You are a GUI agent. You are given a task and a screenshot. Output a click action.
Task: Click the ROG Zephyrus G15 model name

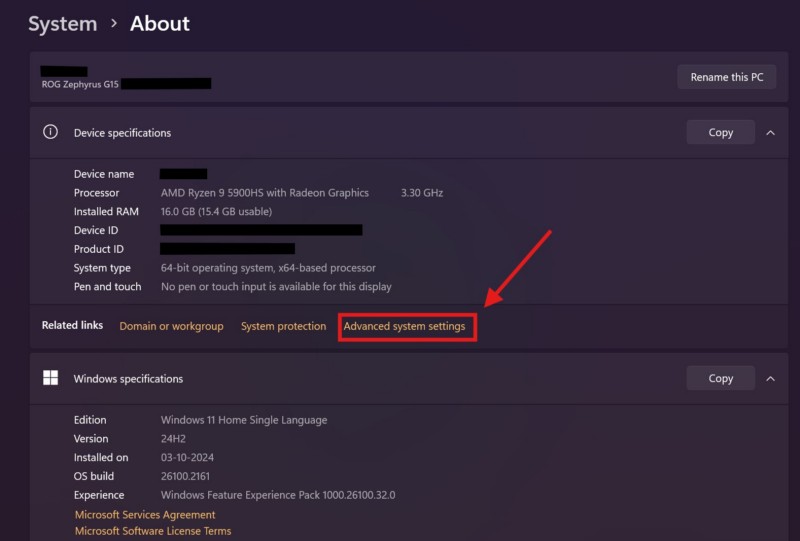tap(80, 84)
